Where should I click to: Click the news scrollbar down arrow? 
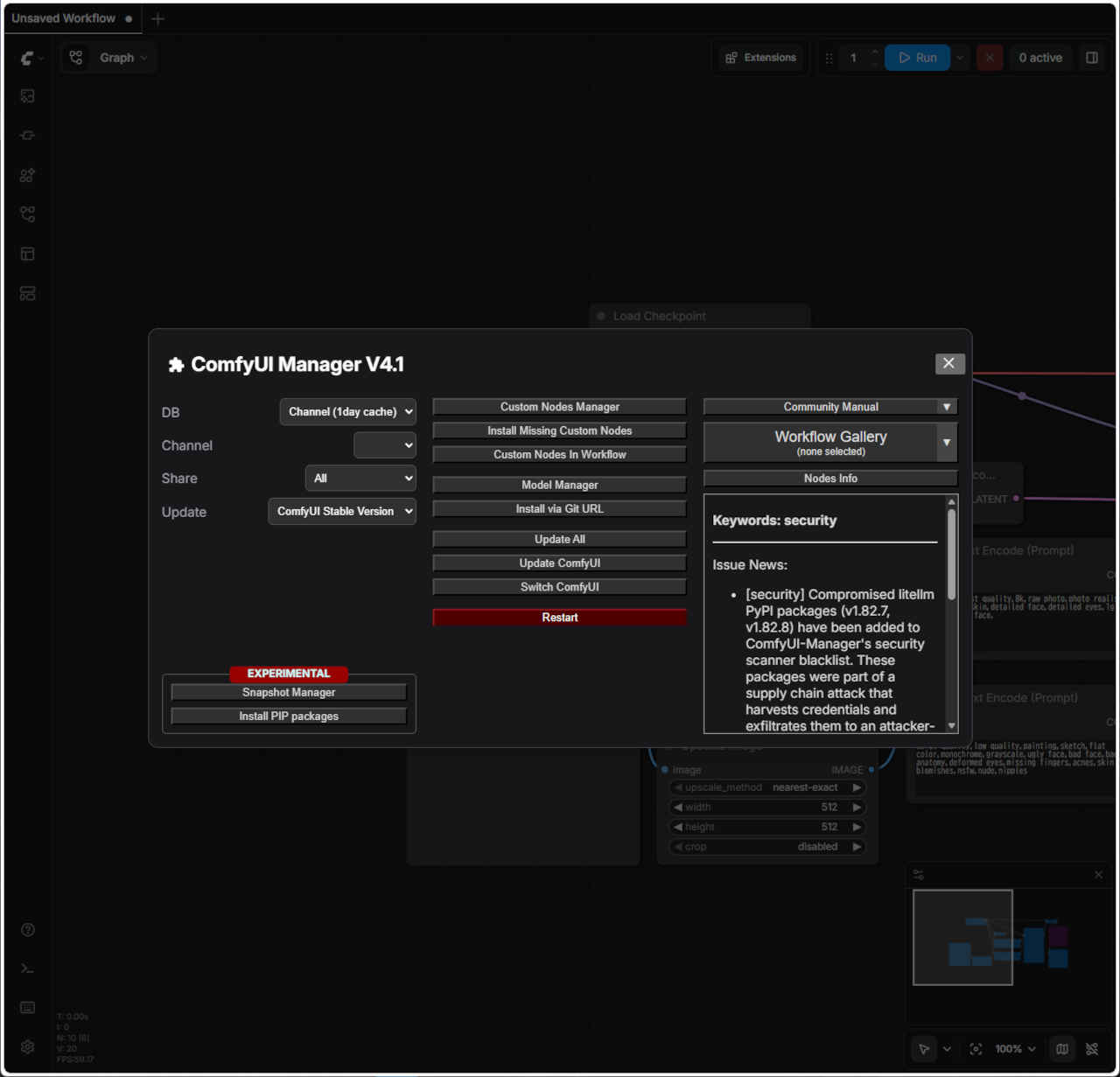951,726
